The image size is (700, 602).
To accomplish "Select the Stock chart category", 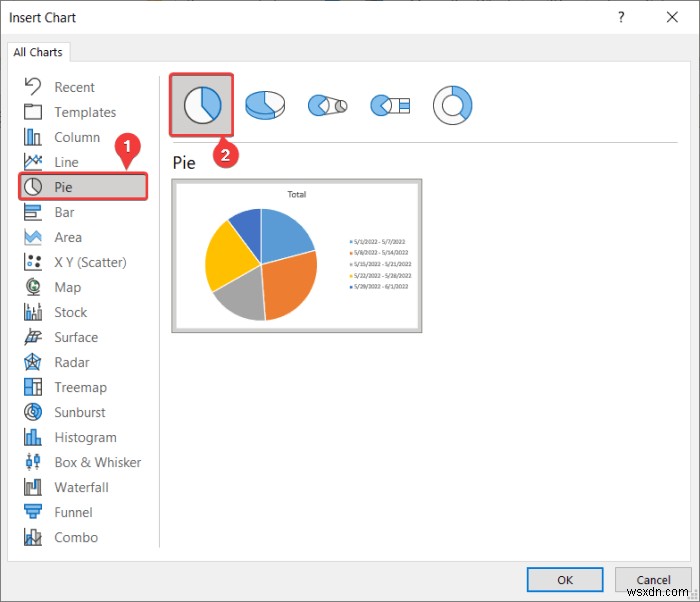I will point(71,312).
